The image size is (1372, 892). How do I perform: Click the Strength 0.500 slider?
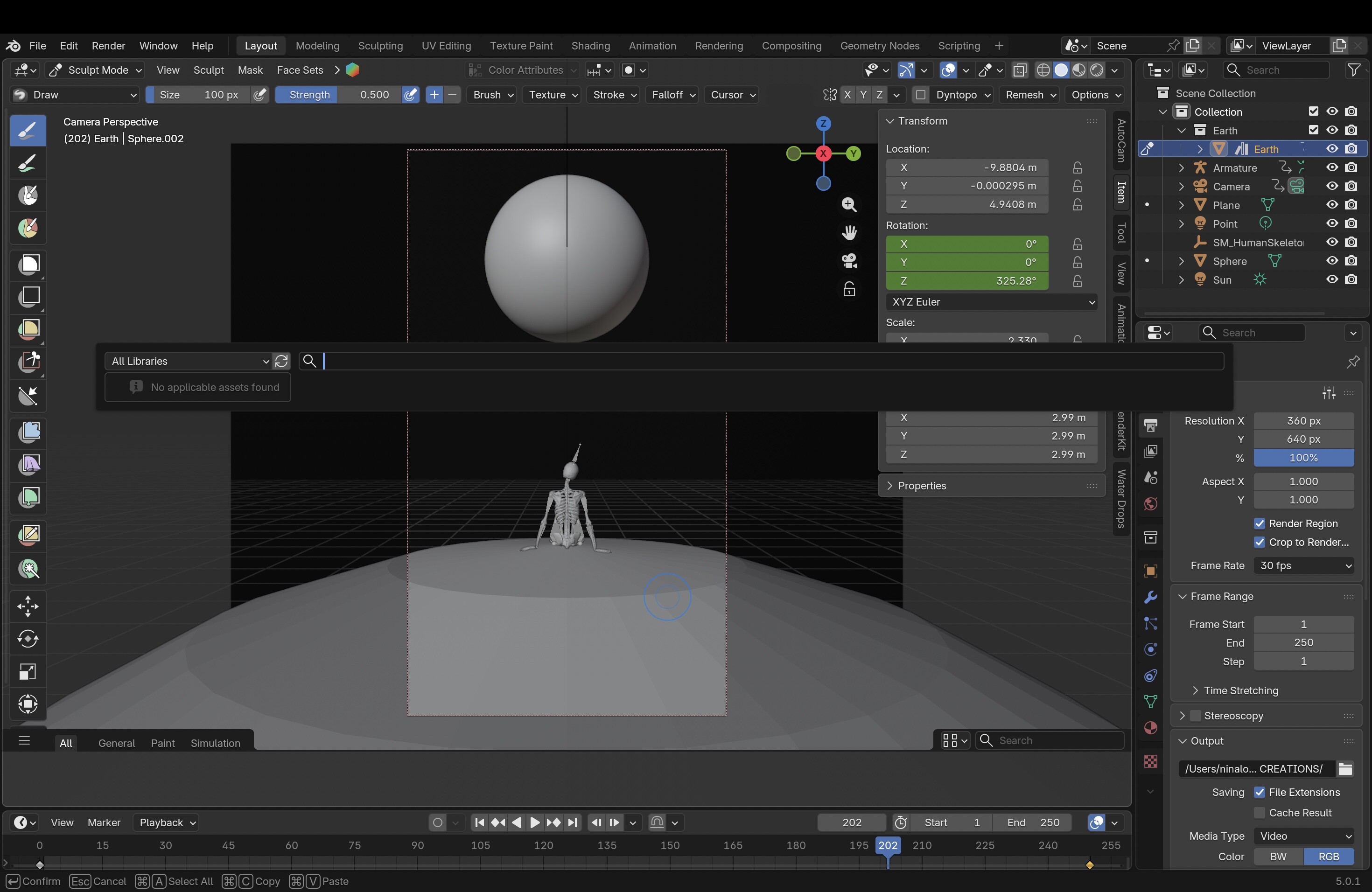pos(338,95)
